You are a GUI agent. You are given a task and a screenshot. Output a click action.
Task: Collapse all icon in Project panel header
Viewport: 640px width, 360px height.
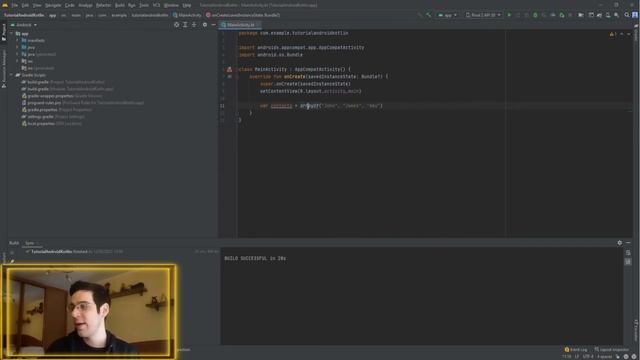point(194,25)
